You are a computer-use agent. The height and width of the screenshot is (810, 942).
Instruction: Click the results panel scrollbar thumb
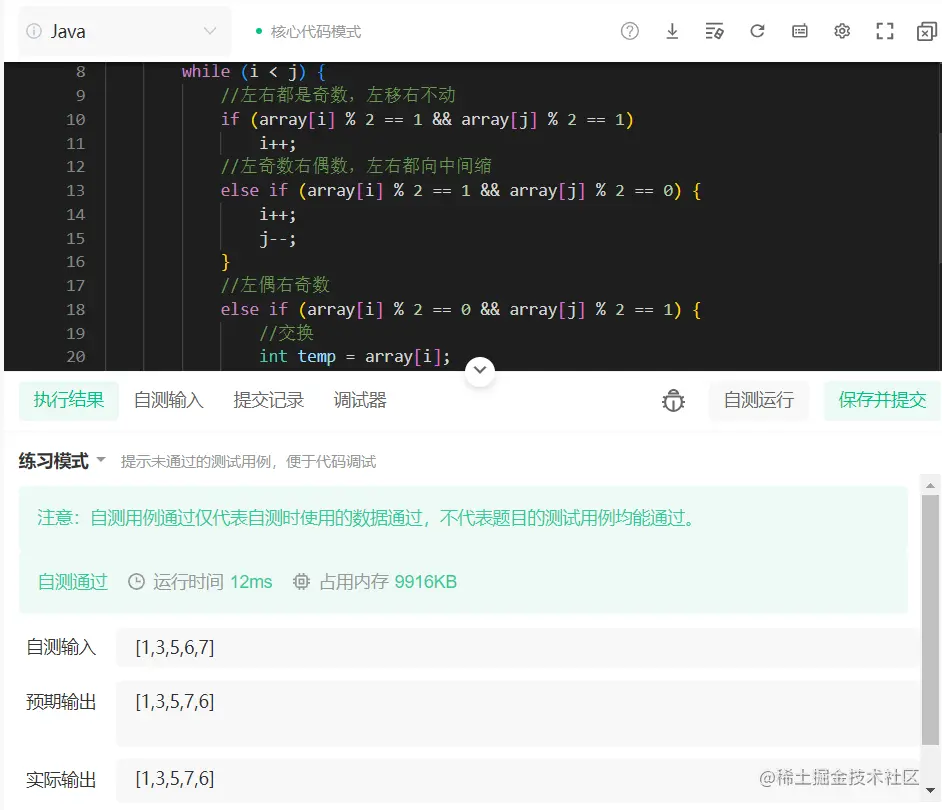(x=930, y=620)
